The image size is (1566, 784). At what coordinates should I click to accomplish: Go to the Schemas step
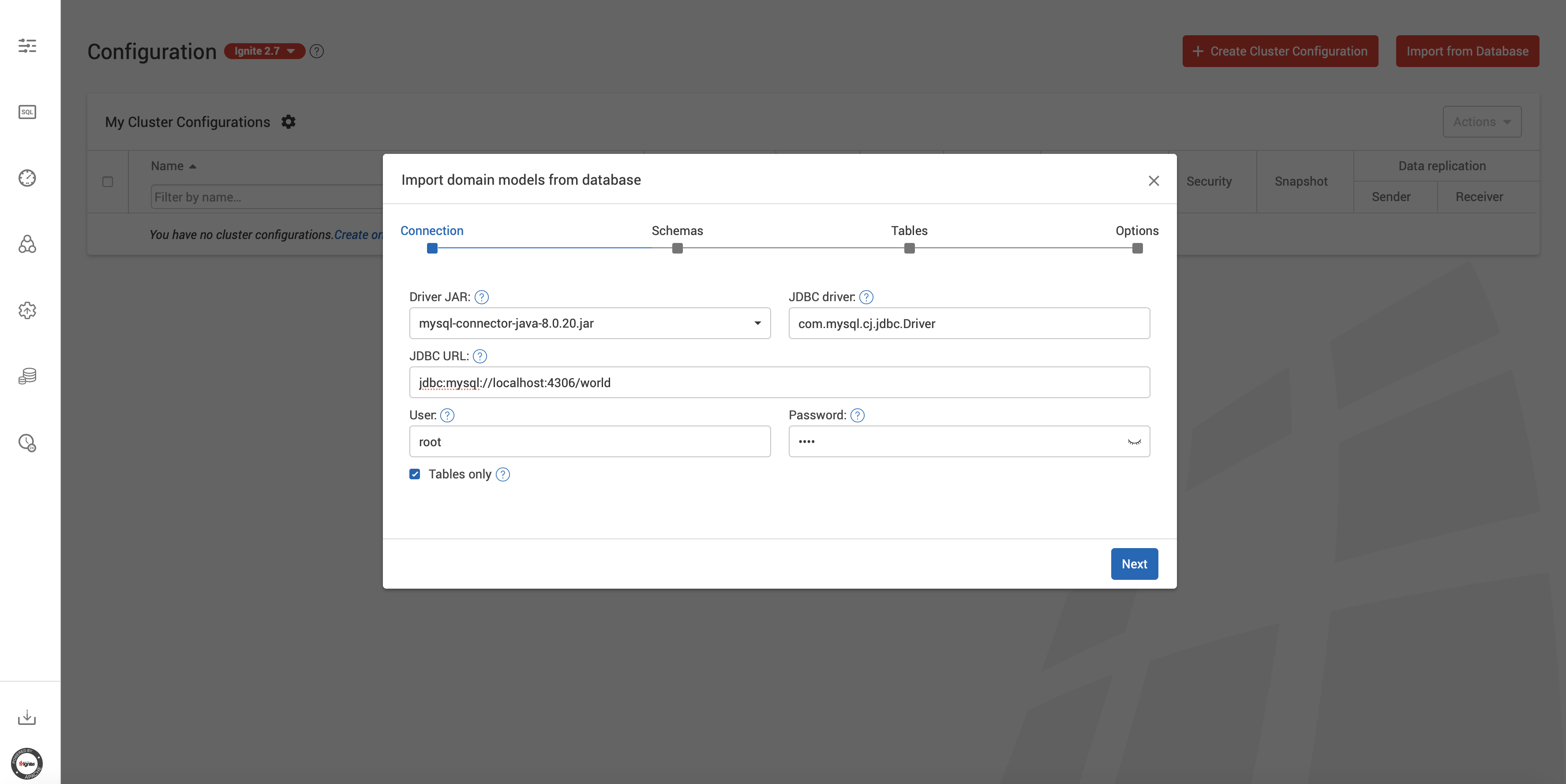point(677,231)
